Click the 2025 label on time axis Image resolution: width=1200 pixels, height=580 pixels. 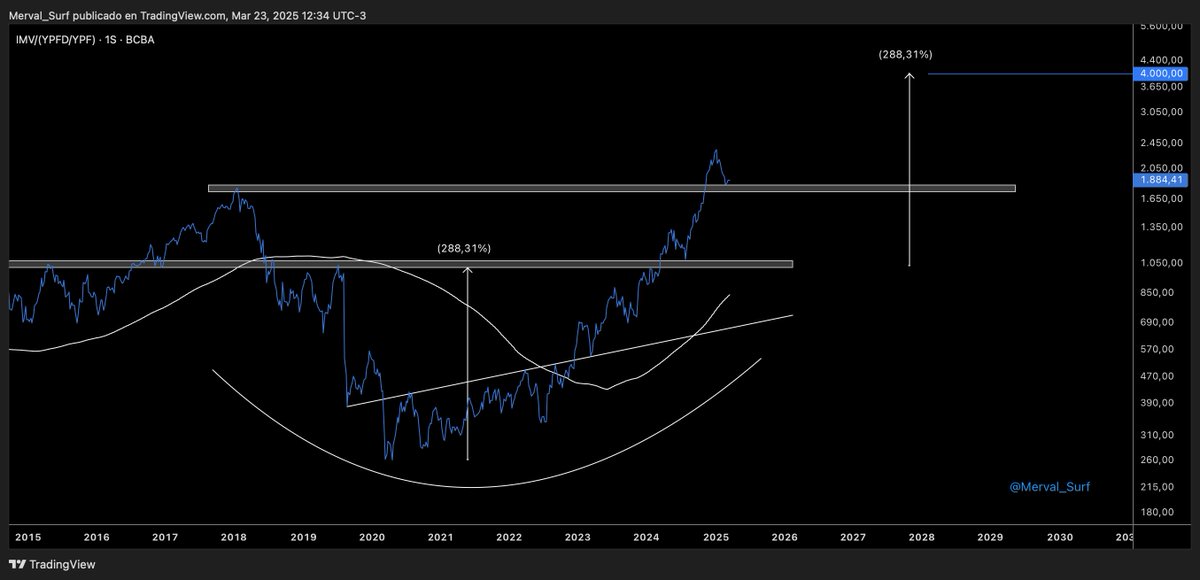[716, 537]
